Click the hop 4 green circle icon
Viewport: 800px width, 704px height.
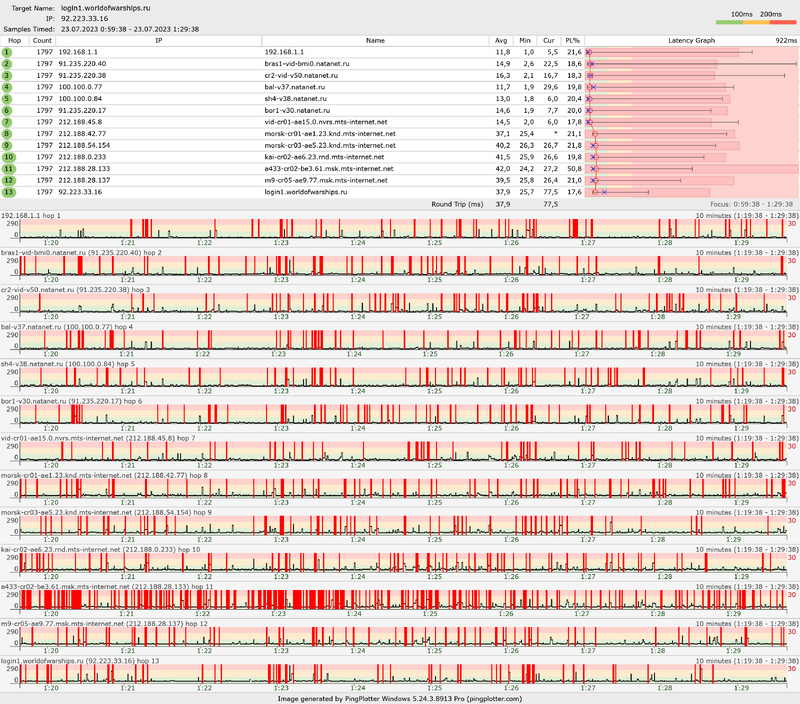(7, 87)
